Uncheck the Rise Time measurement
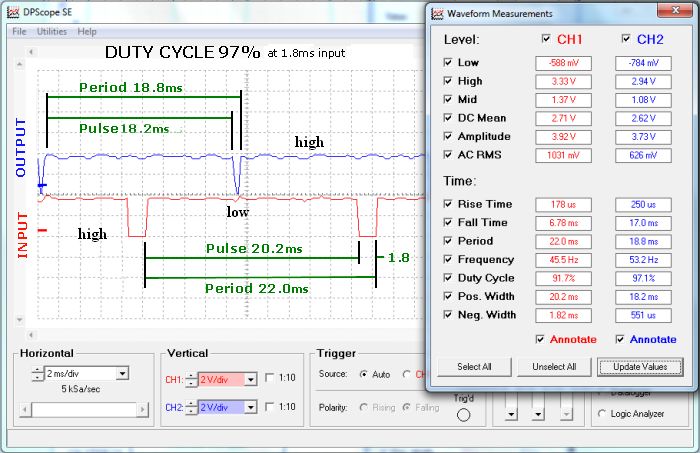The width and height of the screenshot is (700, 453). pos(448,204)
